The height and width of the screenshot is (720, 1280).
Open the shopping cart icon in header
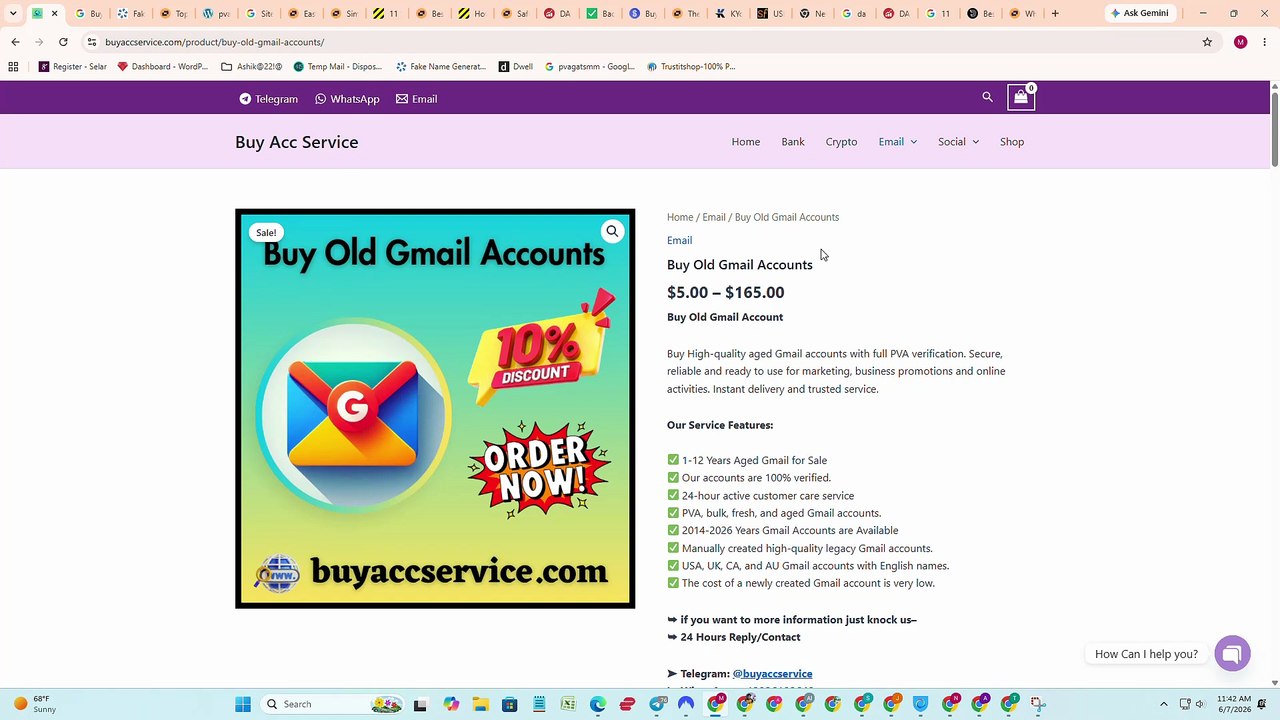1020,97
